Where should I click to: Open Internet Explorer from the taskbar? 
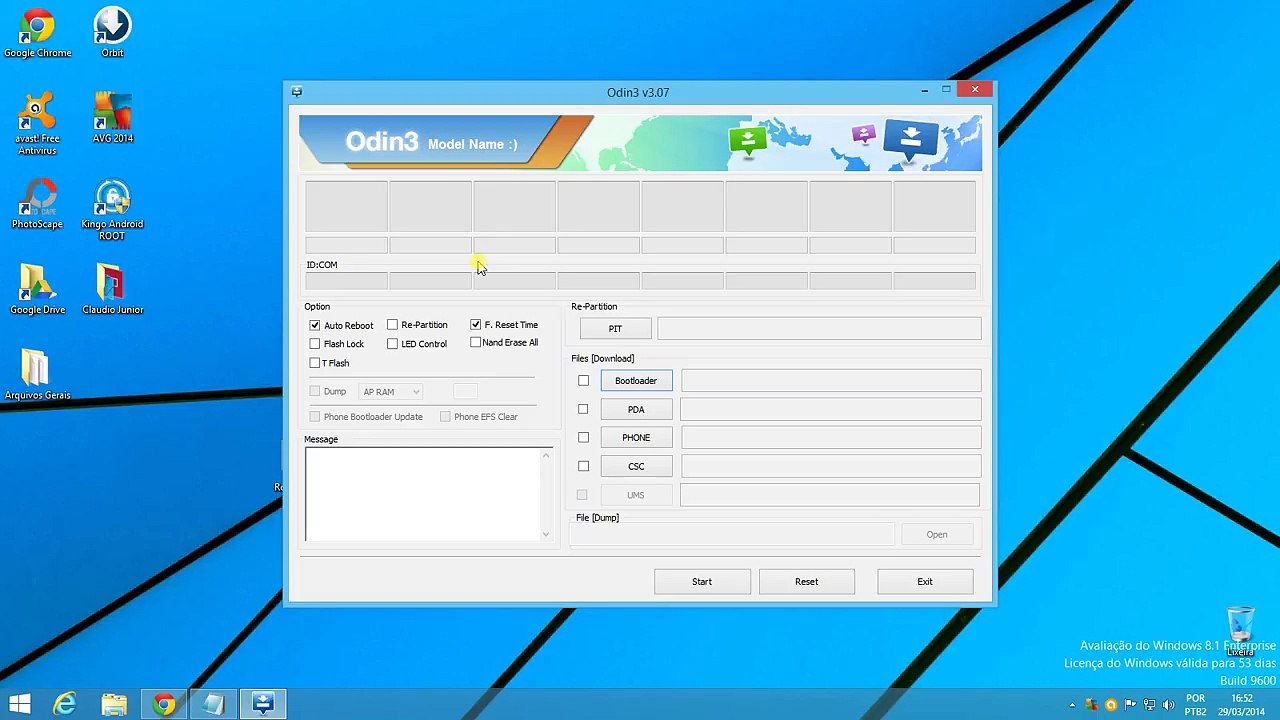(65, 705)
